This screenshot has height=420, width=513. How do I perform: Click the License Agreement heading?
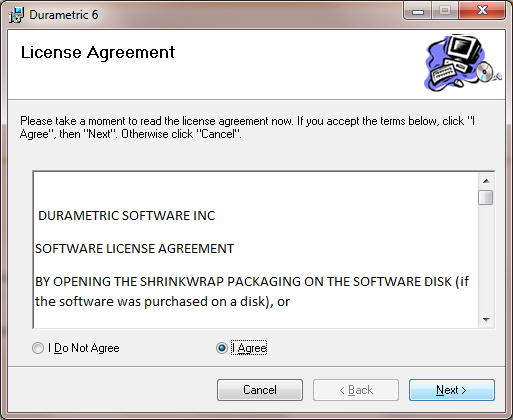98,52
